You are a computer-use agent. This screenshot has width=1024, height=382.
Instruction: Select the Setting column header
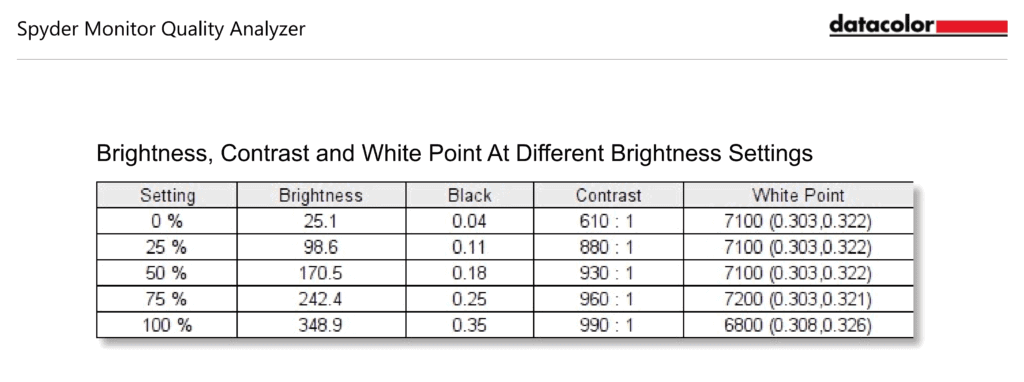coord(167,195)
